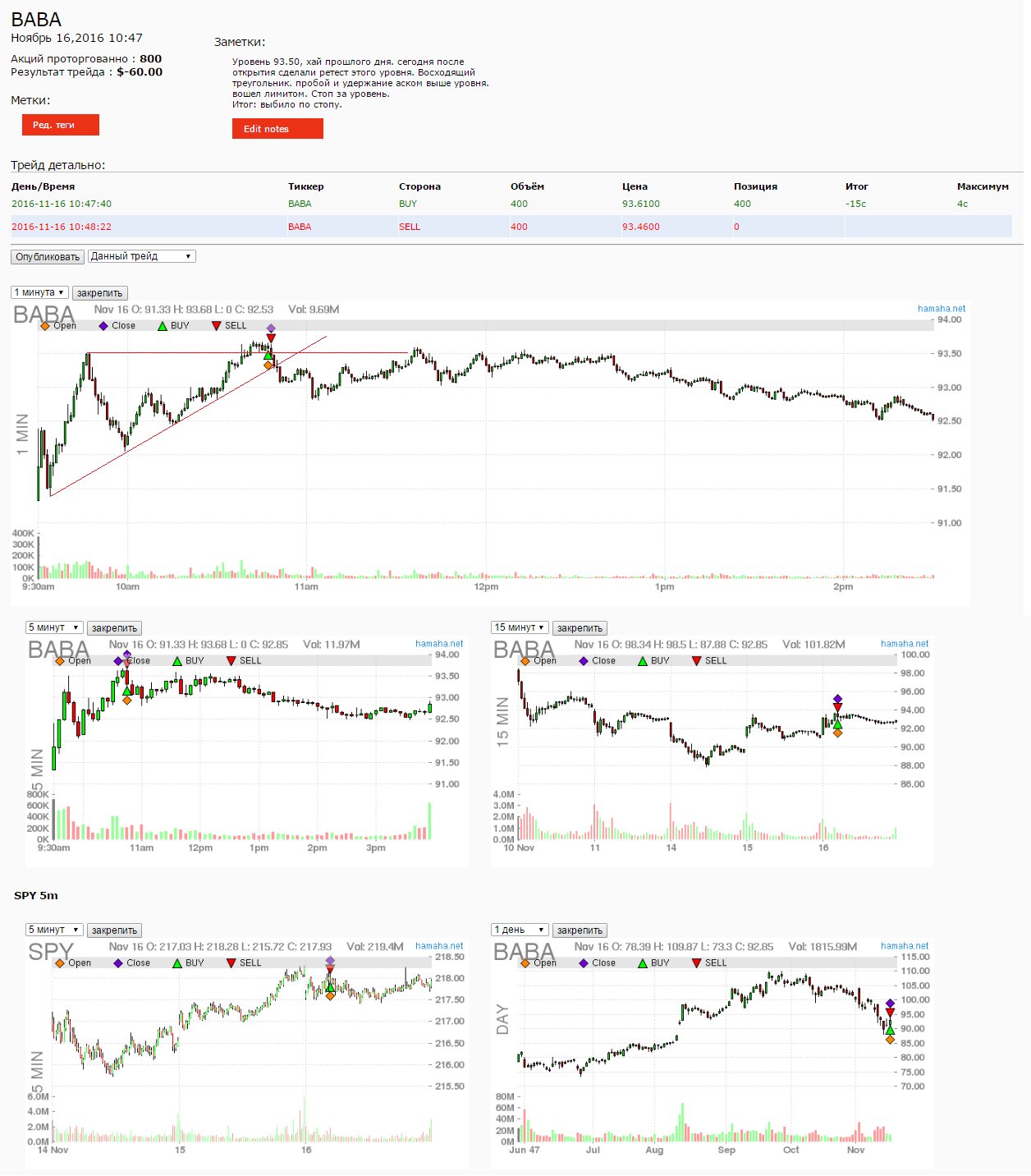Select the Close legend diamond on 15 MIN chart

pos(584,661)
